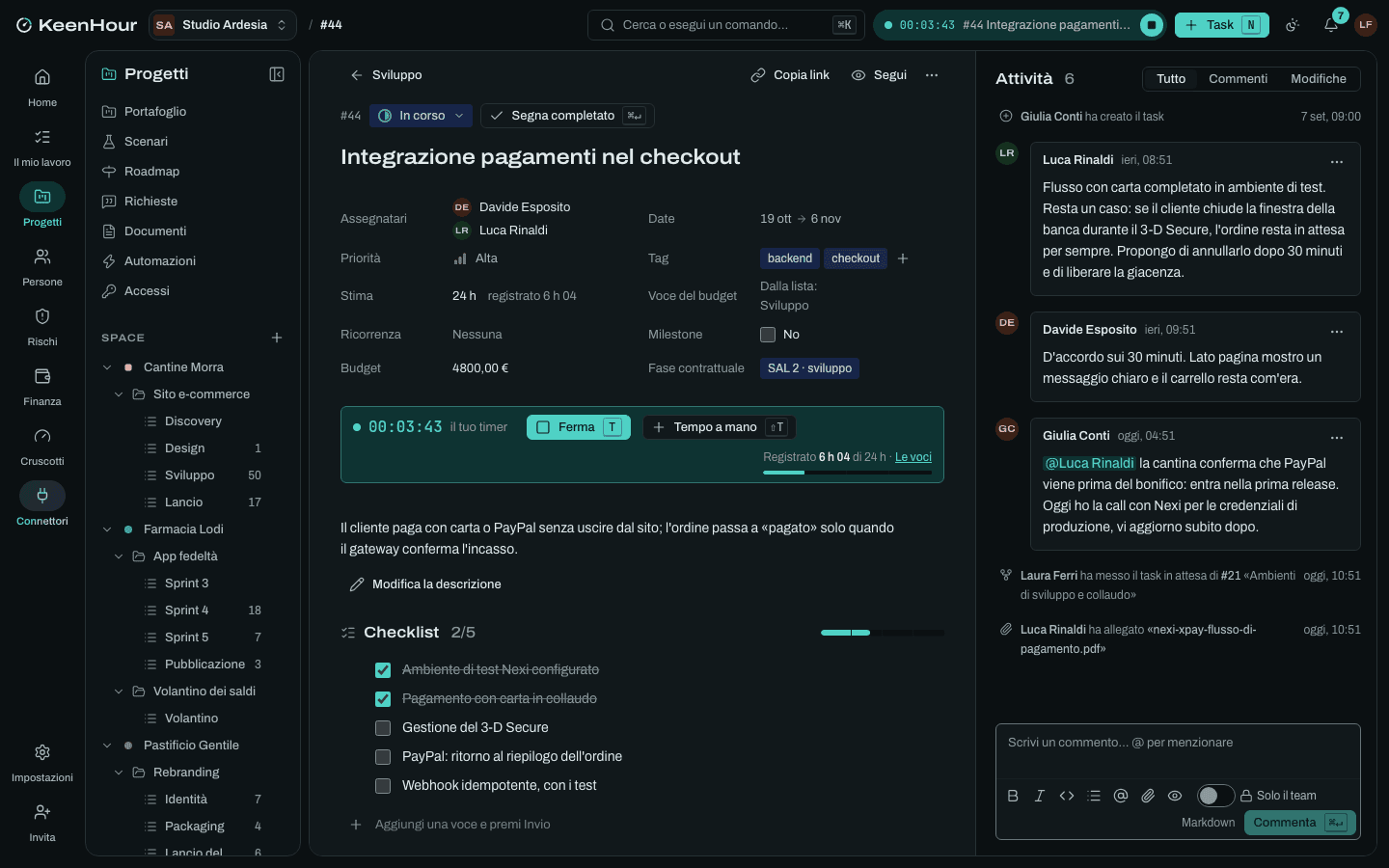Enable the Solo il team switch
The width and height of the screenshot is (1389, 868).
[1215, 796]
